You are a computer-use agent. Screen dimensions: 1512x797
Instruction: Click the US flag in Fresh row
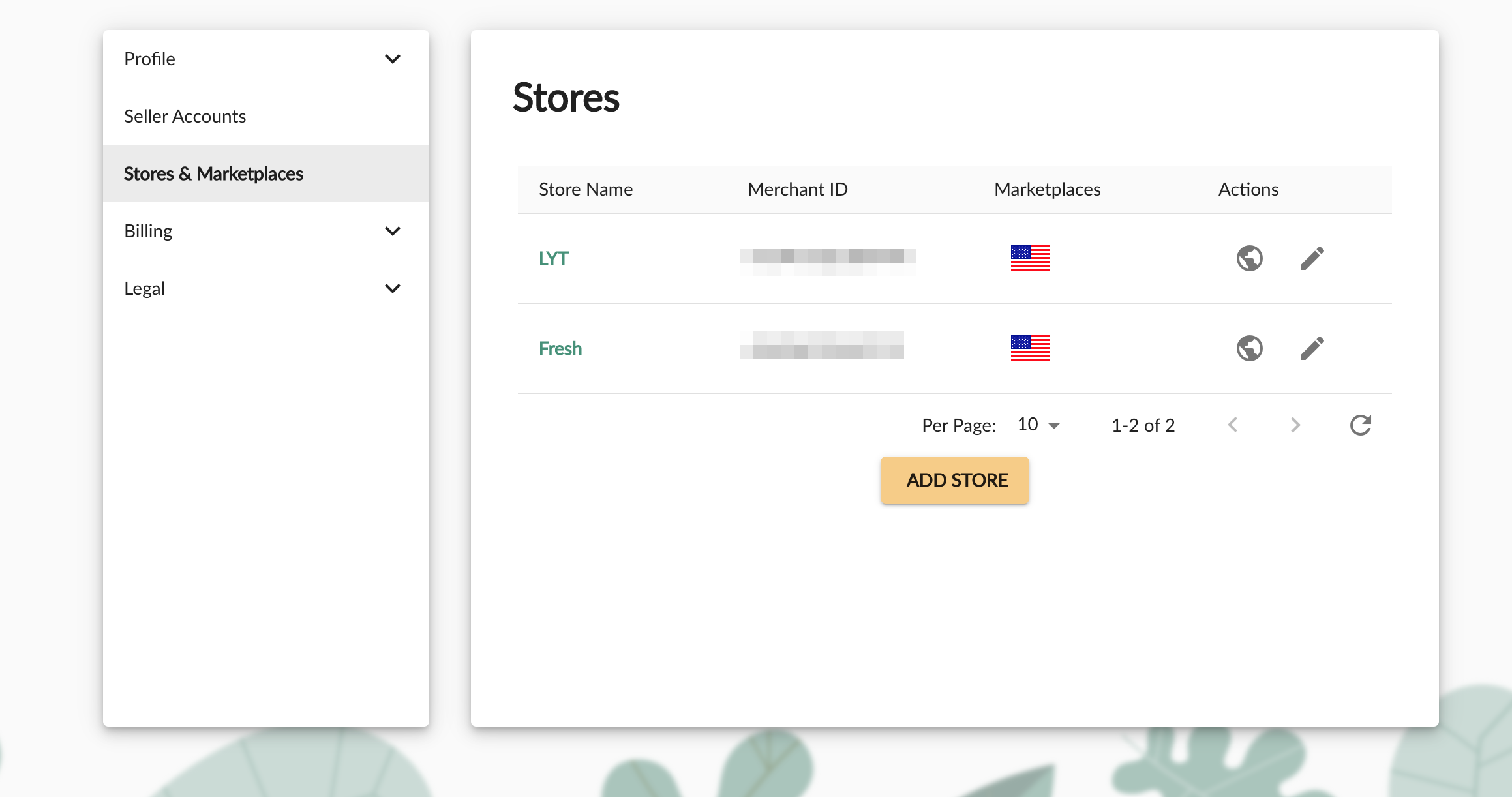pyautogui.click(x=1030, y=348)
